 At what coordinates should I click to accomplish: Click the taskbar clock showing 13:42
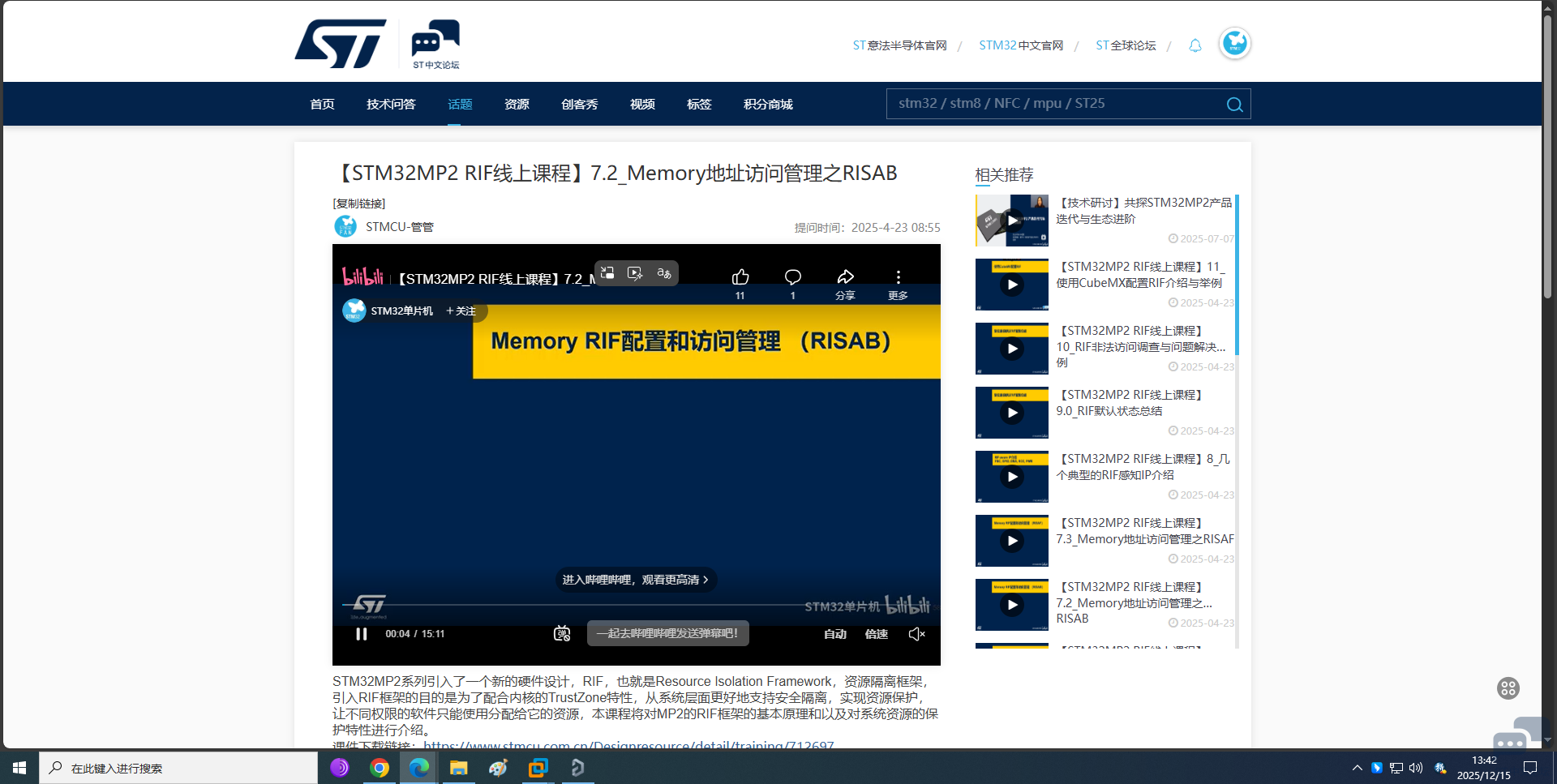coord(1484,768)
